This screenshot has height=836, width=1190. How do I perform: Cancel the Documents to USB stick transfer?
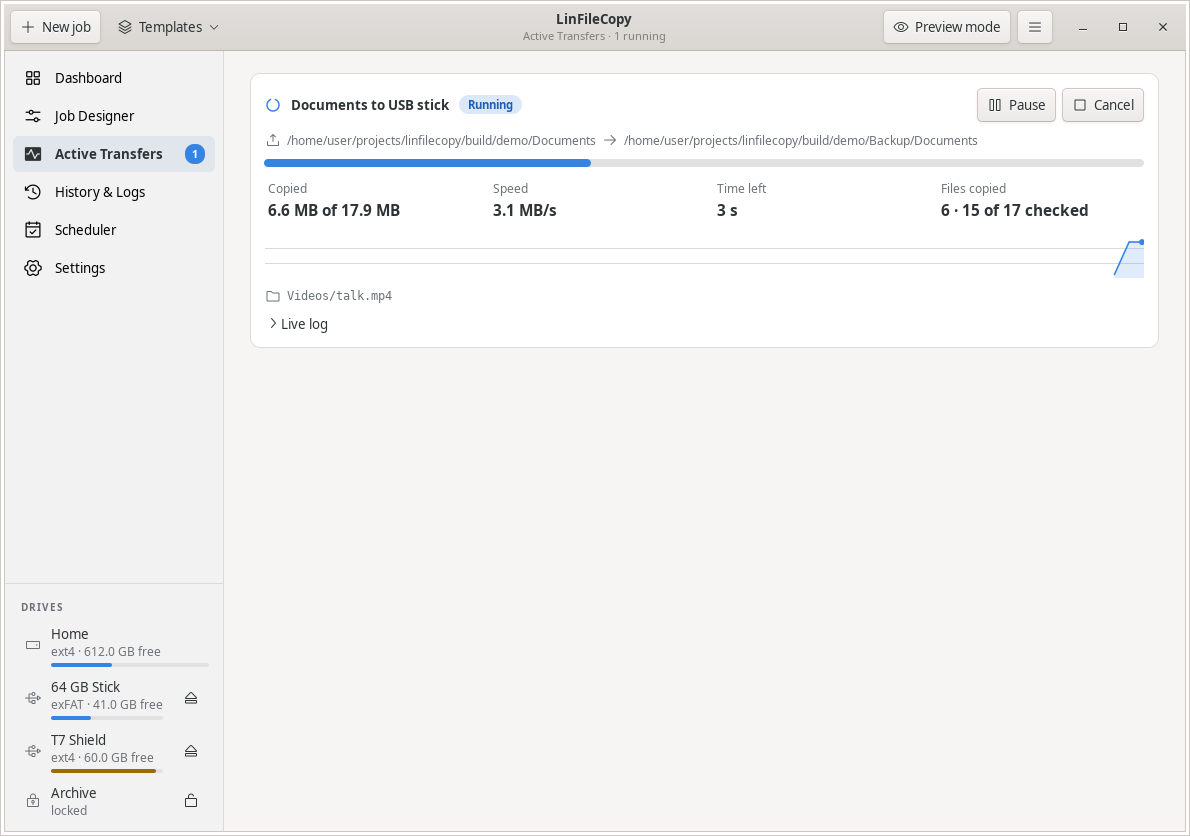click(1103, 105)
